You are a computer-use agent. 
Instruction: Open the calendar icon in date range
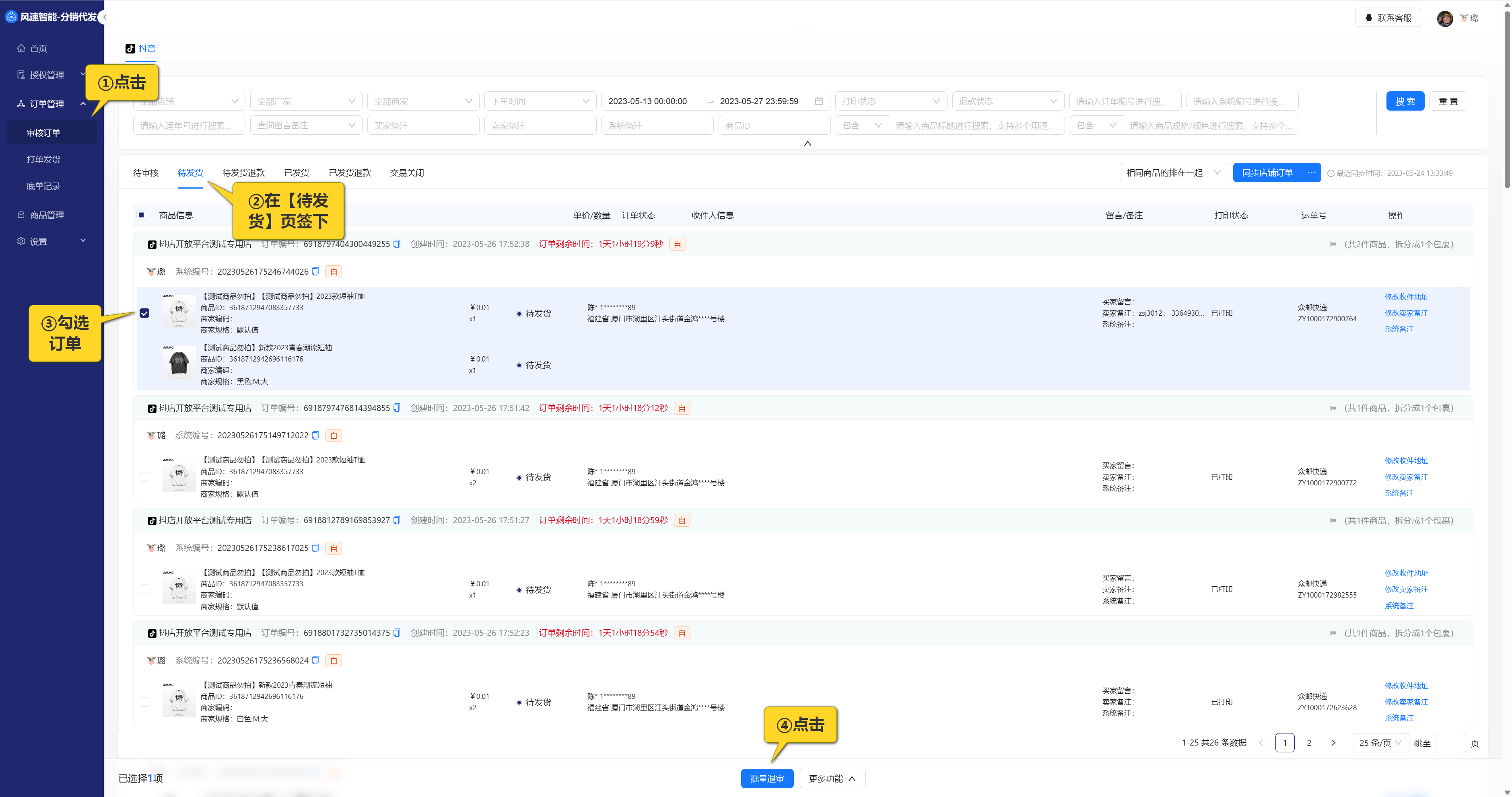pos(819,101)
